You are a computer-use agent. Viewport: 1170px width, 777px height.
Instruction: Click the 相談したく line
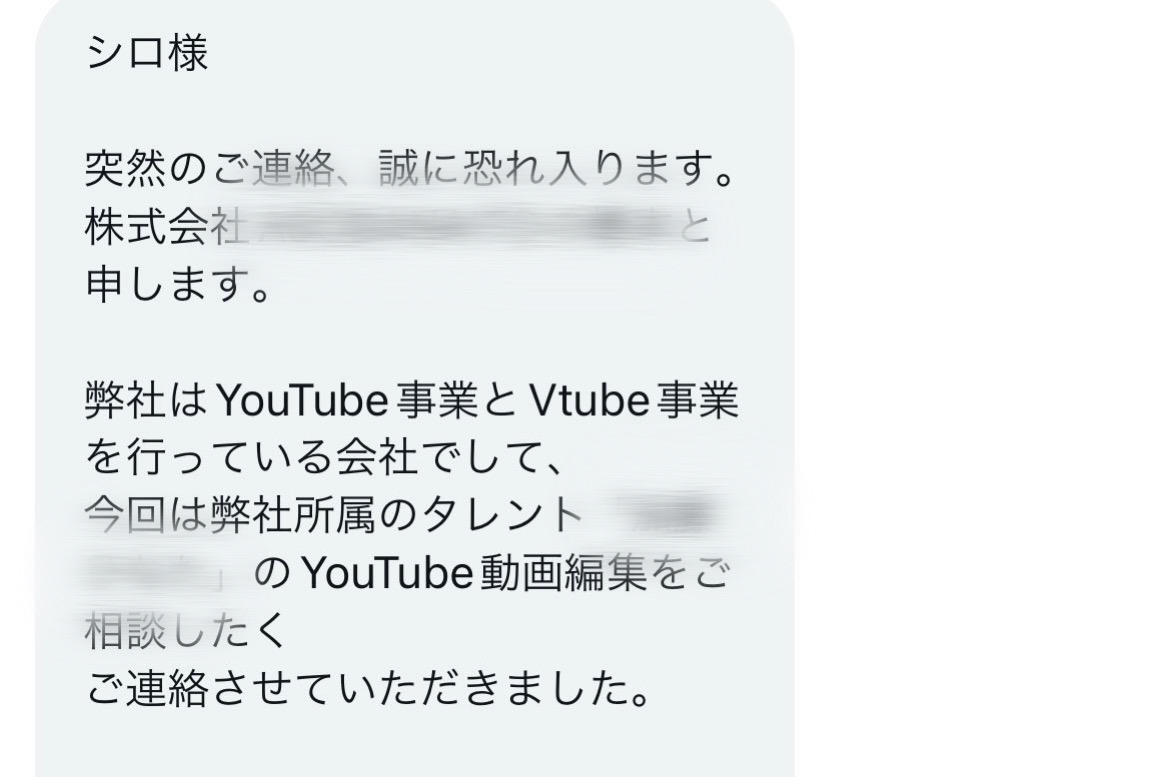tap(186, 631)
